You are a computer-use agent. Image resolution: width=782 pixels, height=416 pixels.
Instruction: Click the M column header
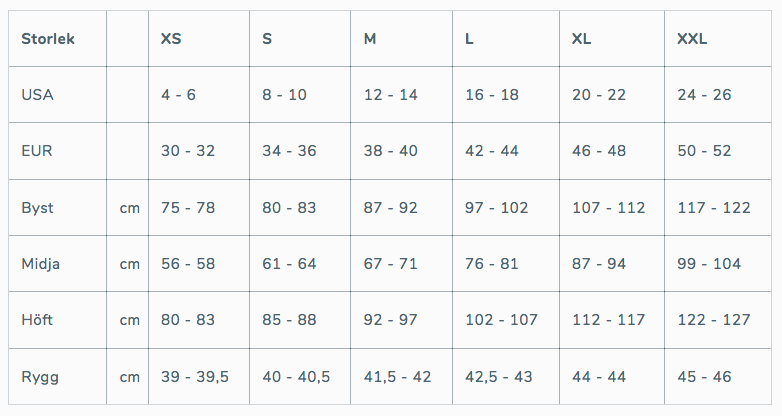tap(401, 38)
